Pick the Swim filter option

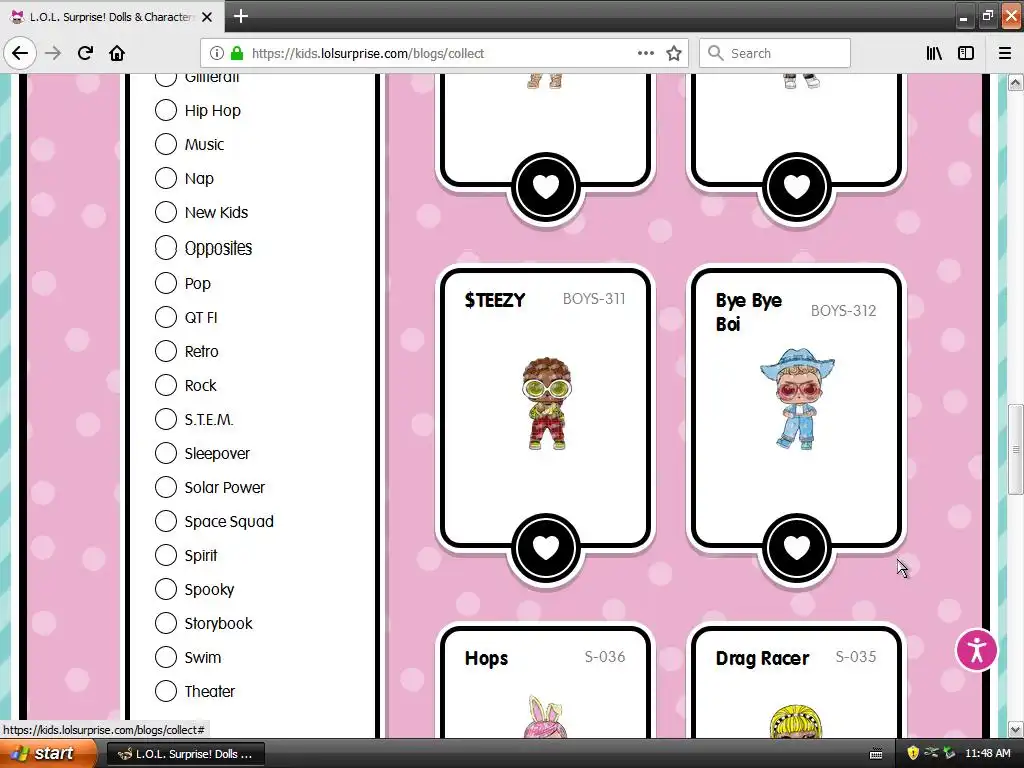click(166, 656)
